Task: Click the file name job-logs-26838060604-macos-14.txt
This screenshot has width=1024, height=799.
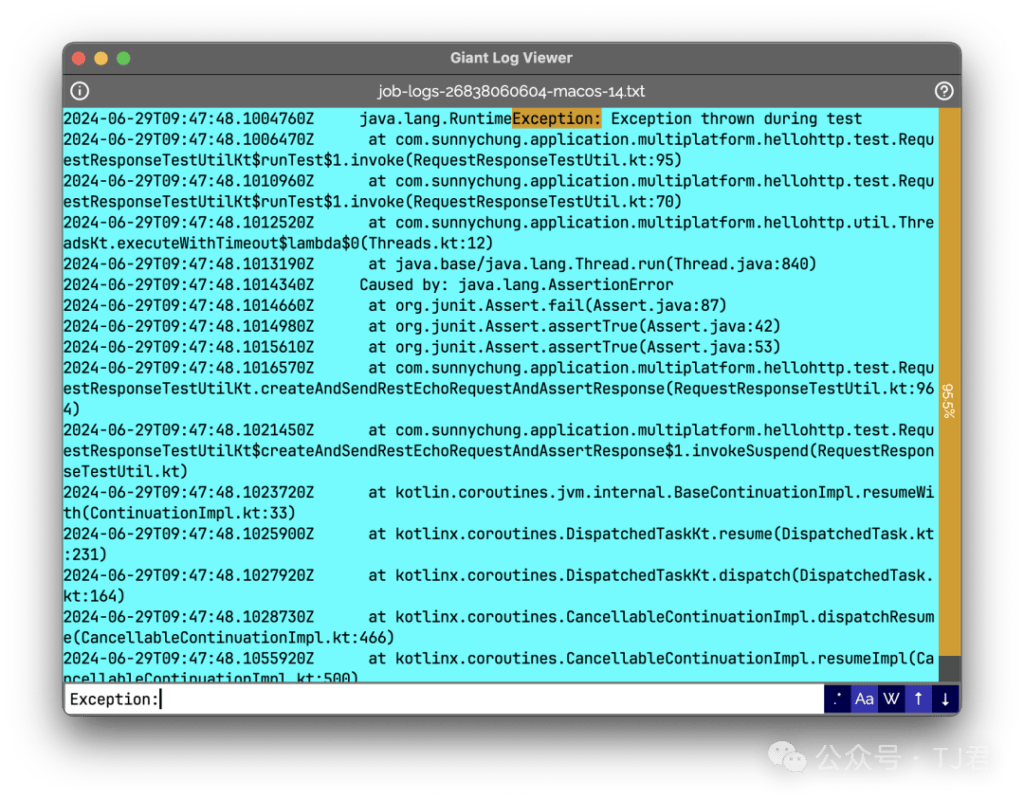Action: coord(511,91)
